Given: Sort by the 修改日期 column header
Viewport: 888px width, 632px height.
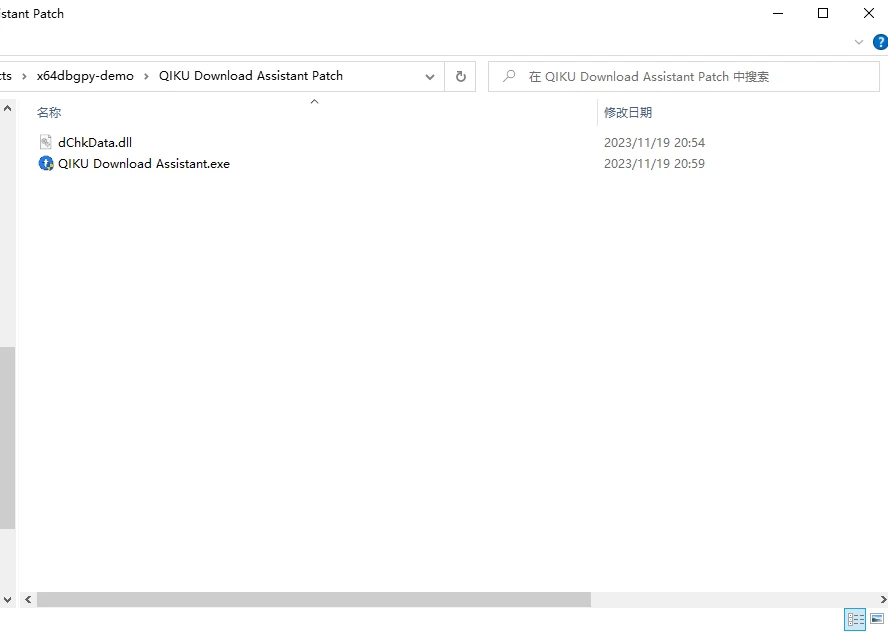Looking at the screenshot, I should [x=627, y=113].
